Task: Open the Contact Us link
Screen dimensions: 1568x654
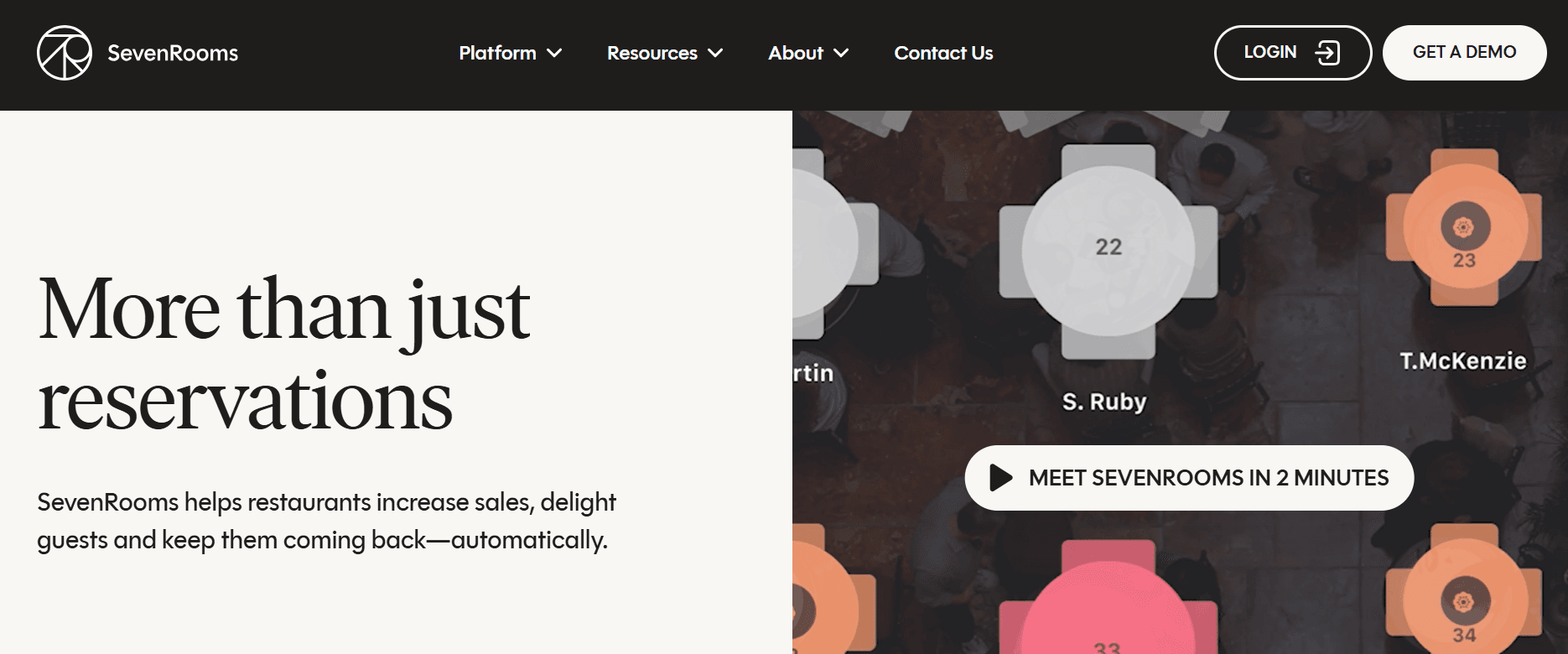Action: point(943,53)
